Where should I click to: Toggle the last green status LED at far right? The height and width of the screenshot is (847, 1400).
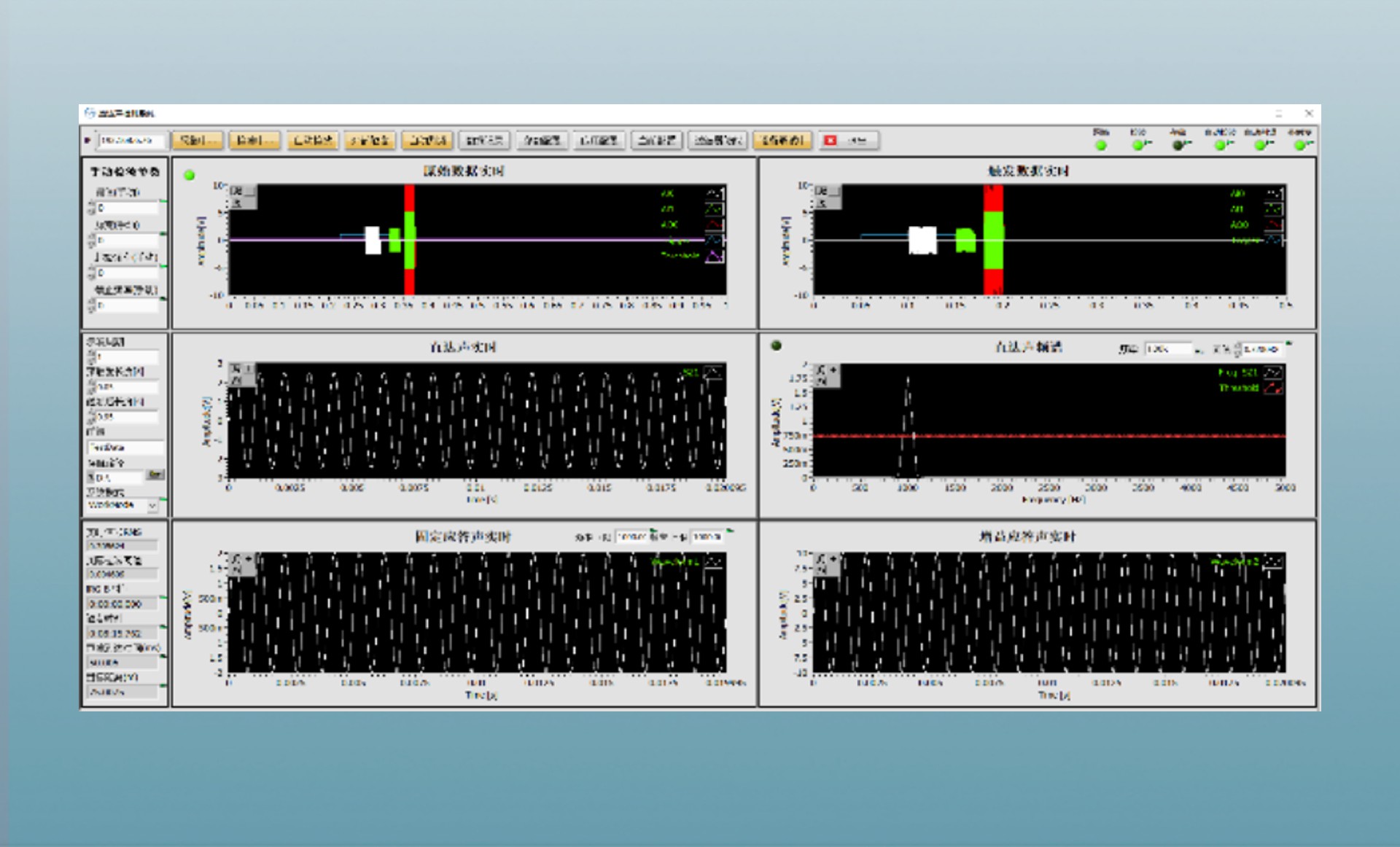coord(1299,146)
